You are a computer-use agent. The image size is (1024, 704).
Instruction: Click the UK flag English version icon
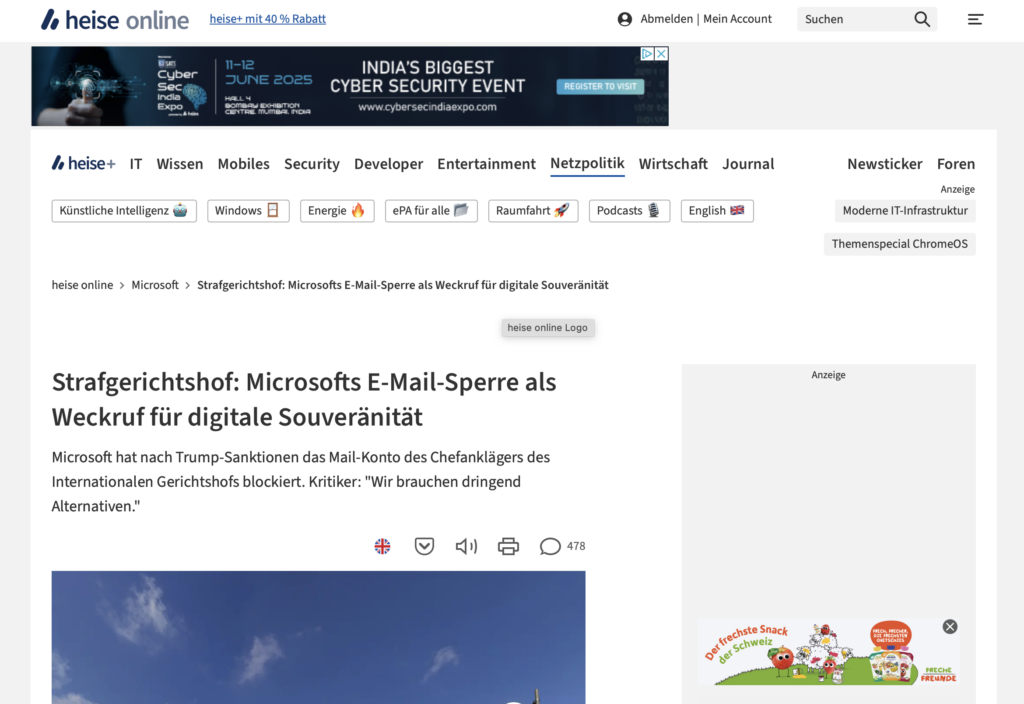pos(383,546)
